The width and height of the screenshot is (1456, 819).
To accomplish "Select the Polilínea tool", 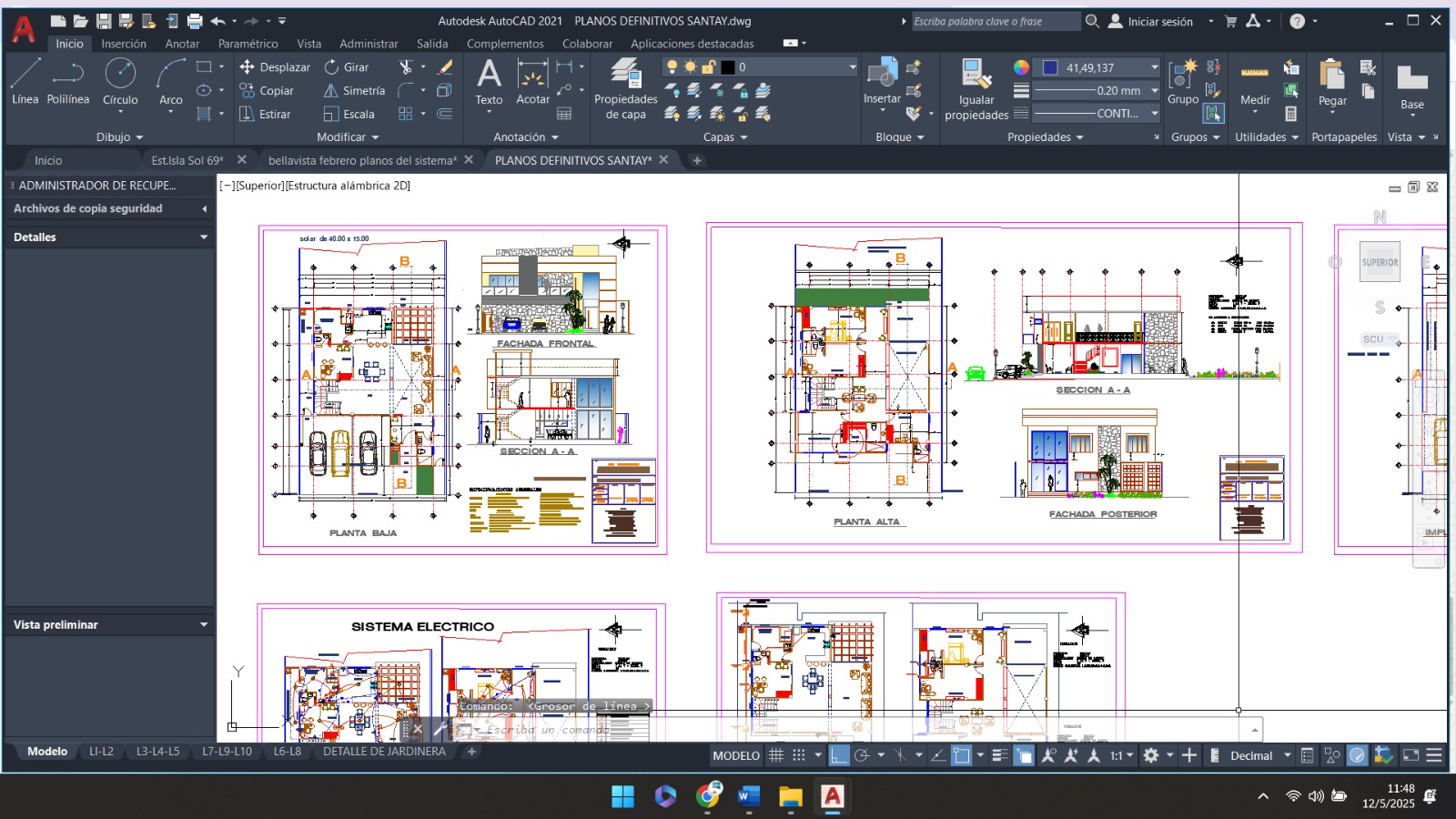I will coord(67,81).
